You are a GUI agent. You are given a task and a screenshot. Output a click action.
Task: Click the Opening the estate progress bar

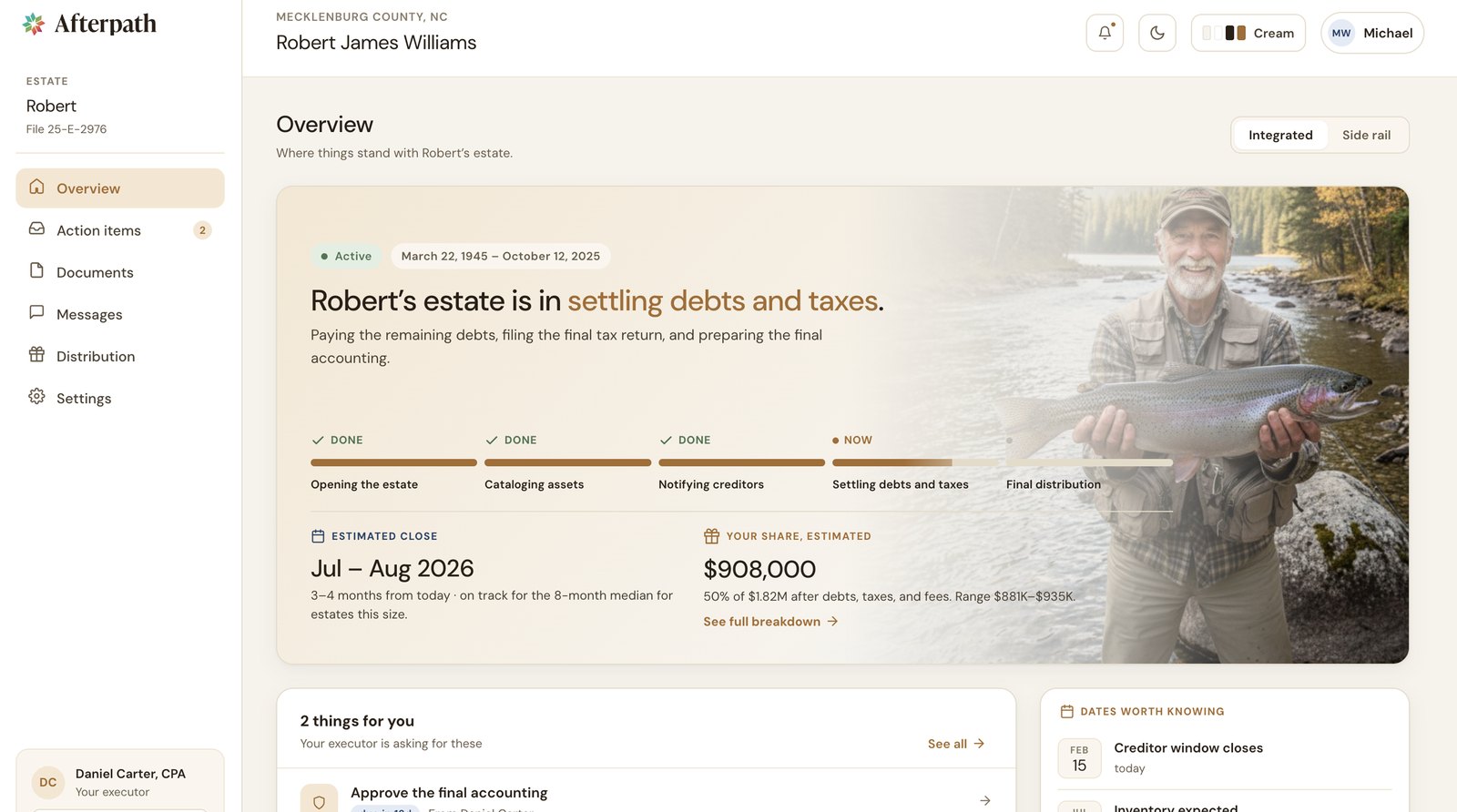(x=393, y=462)
